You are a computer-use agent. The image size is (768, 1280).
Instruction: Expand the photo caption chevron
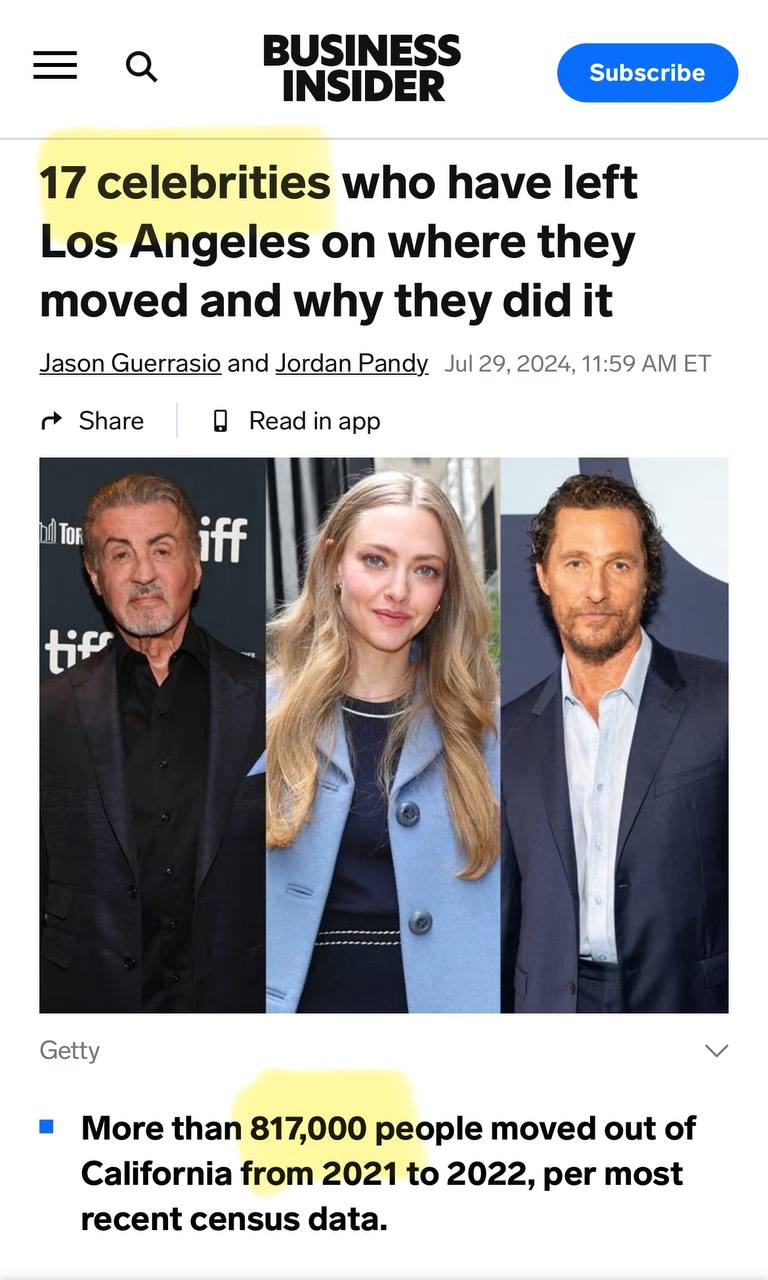tap(717, 1050)
